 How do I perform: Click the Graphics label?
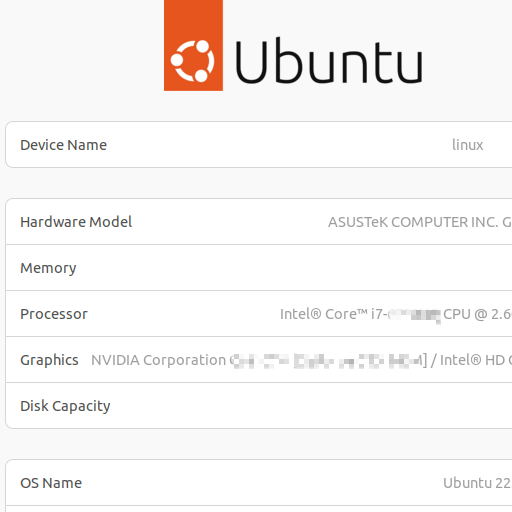(49, 360)
